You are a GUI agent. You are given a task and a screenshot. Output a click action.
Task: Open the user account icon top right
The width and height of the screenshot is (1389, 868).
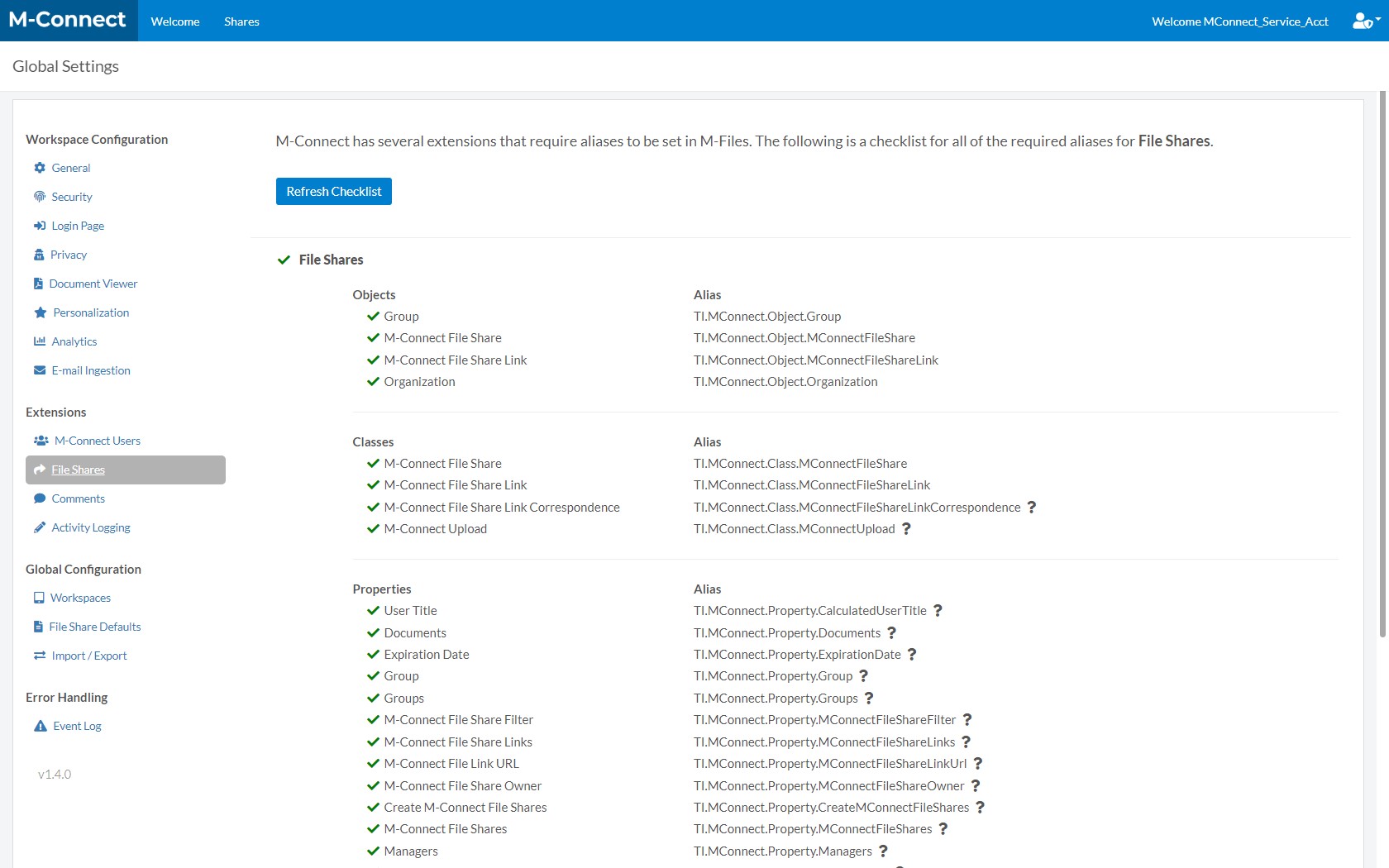pyautogui.click(x=1363, y=21)
